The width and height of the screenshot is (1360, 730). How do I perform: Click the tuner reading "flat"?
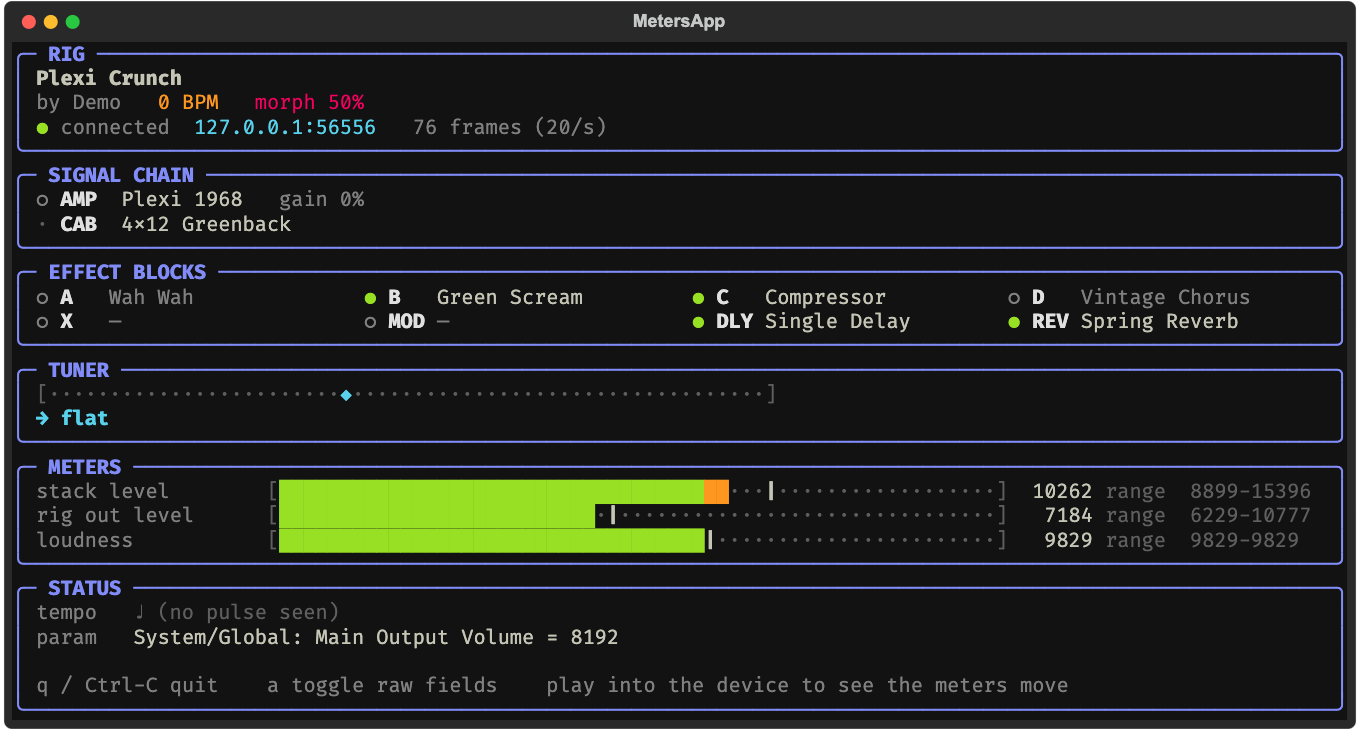pos(85,418)
